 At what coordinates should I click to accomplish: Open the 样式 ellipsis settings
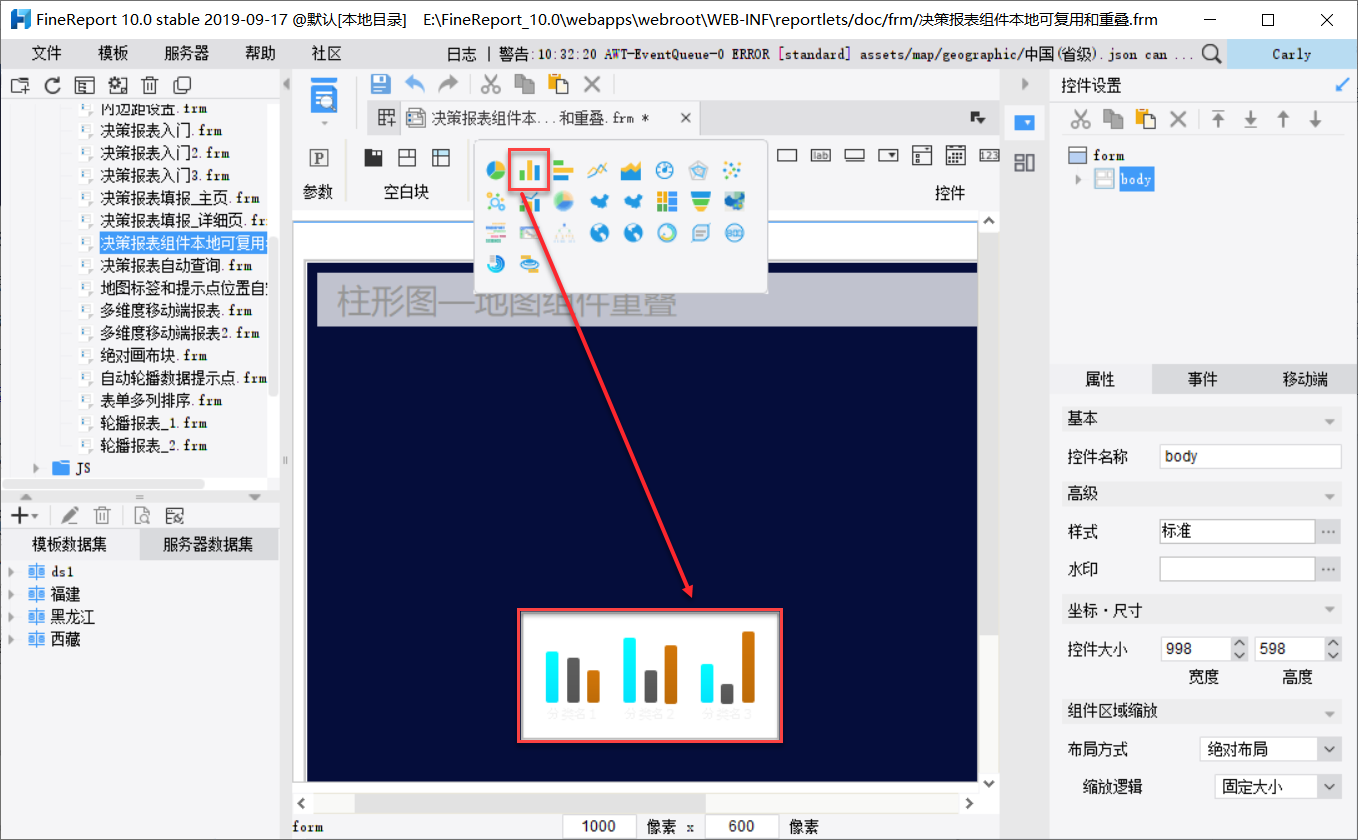1329,532
